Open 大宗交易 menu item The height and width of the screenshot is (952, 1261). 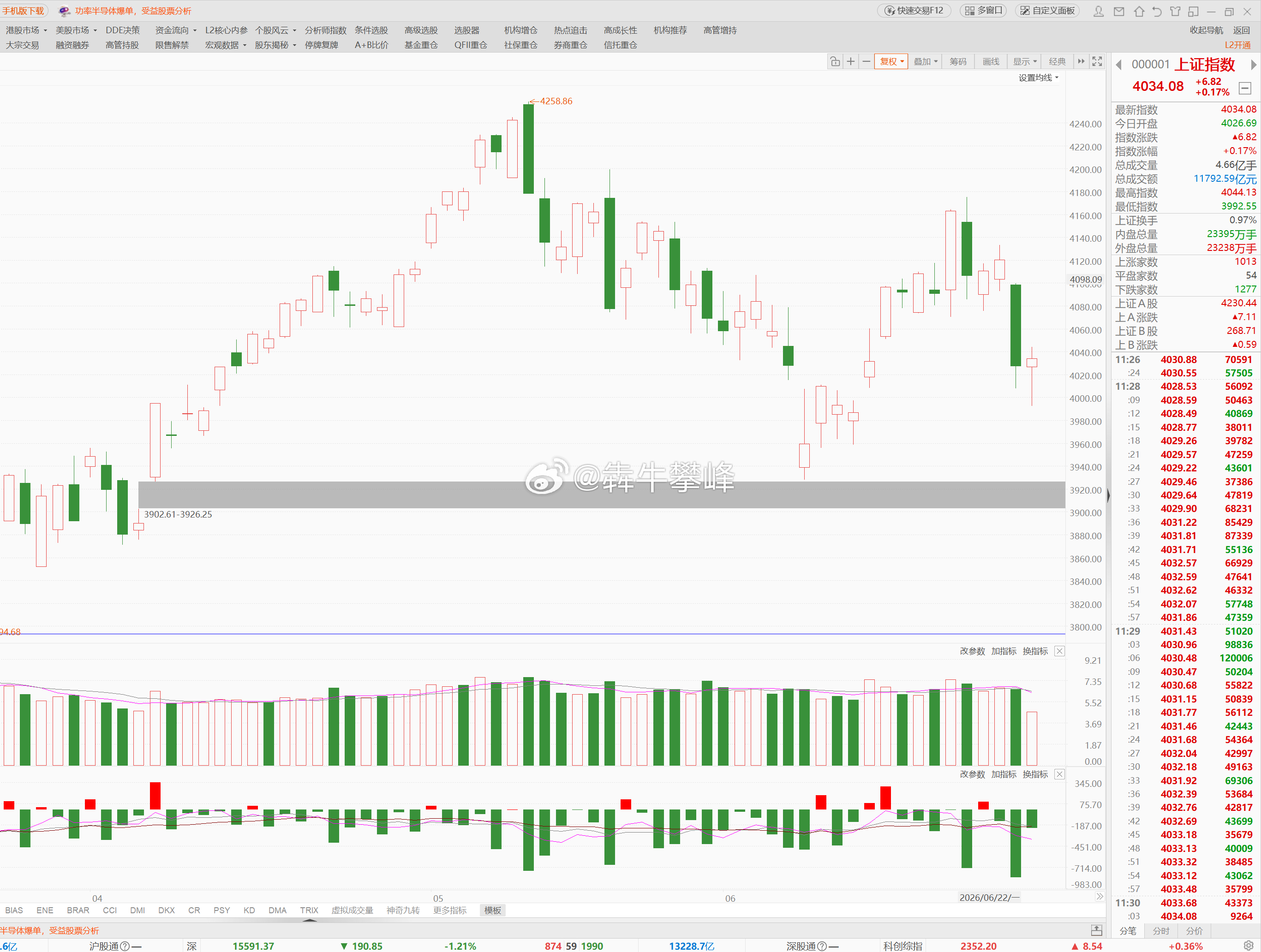(22, 45)
